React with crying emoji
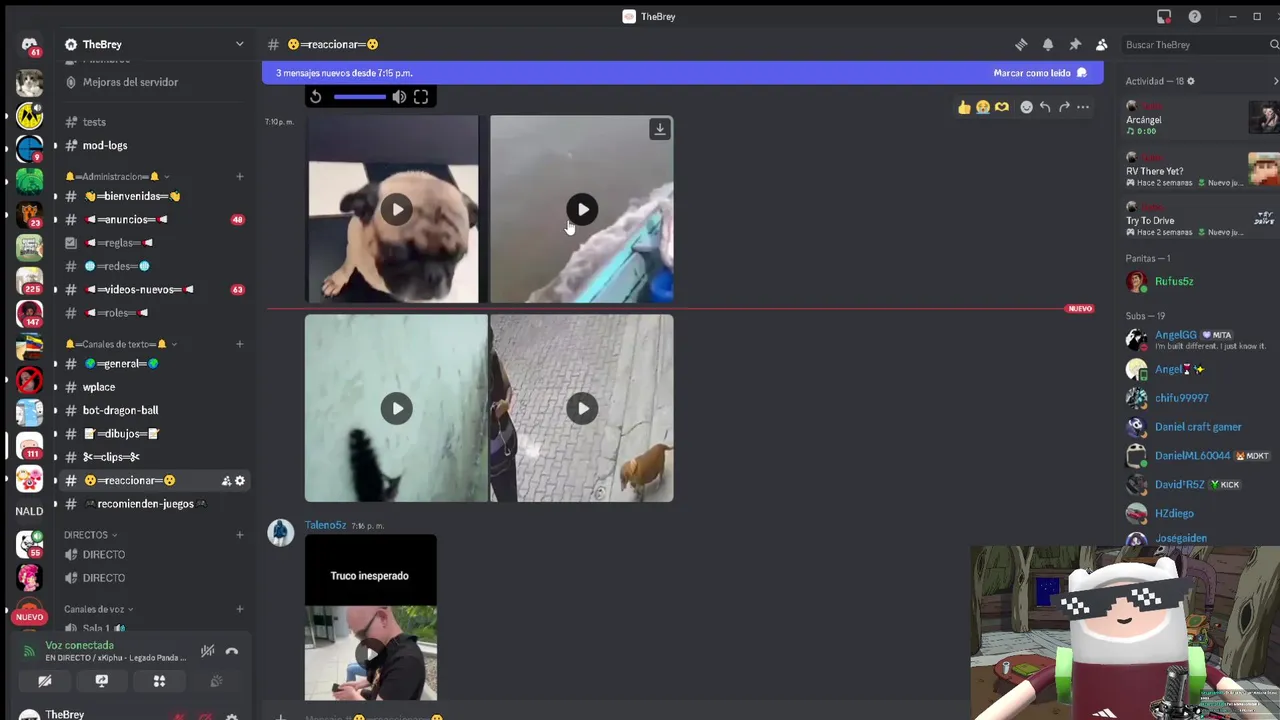Image resolution: width=1280 pixels, height=720 pixels. click(983, 107)
